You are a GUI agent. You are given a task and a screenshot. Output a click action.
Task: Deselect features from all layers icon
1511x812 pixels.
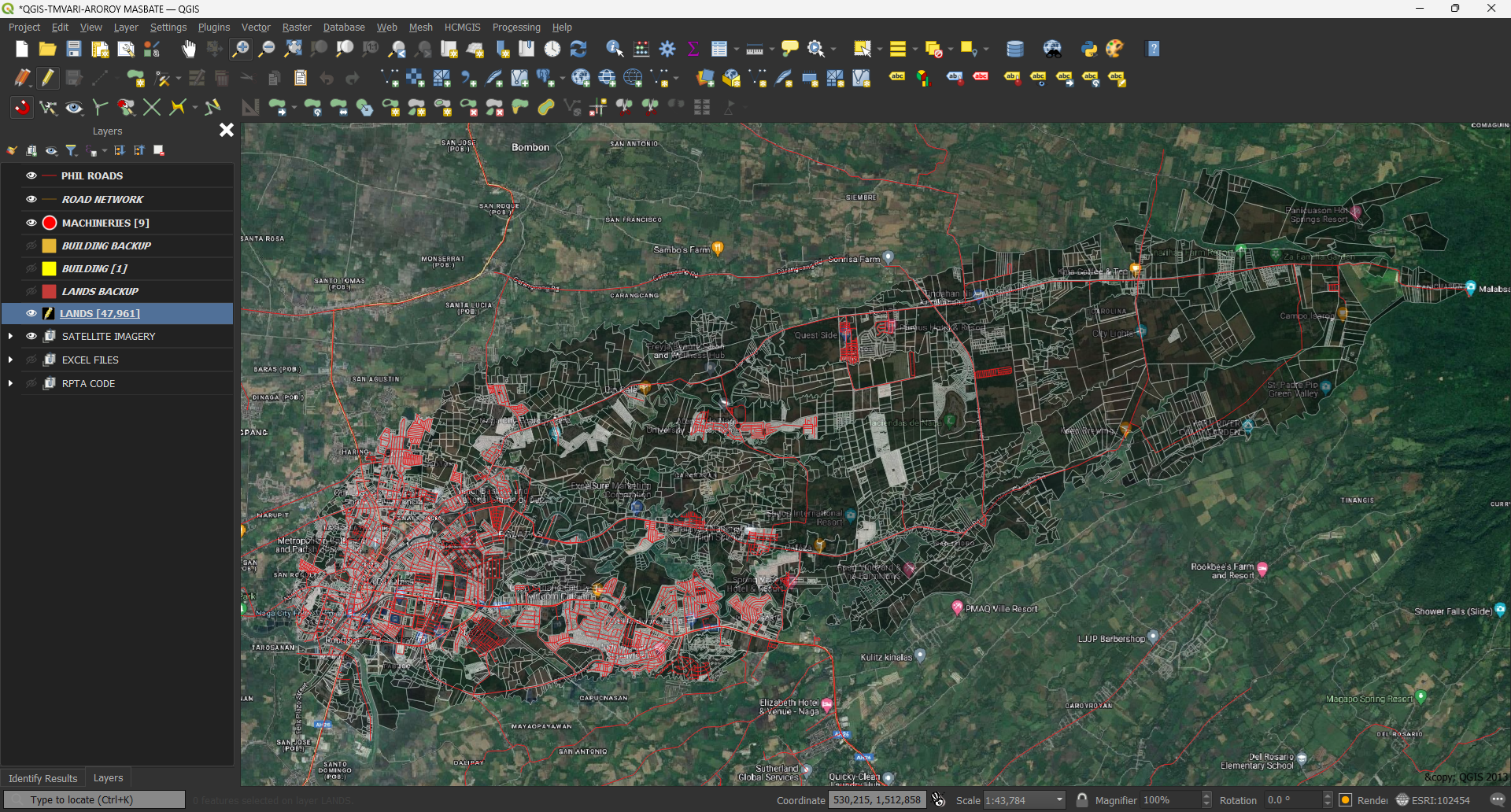[933, 50]
